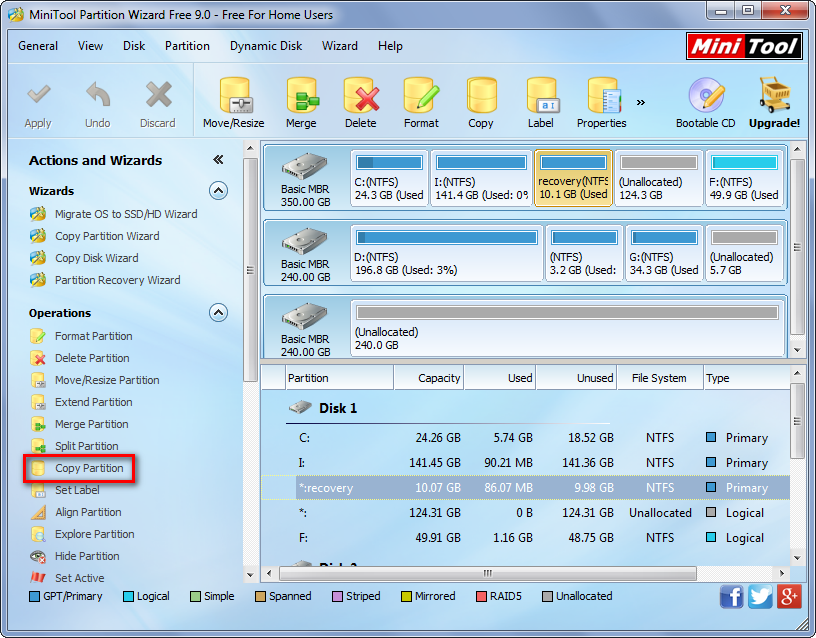
Task: Open the Wizard menu
Action: (340, 46)
